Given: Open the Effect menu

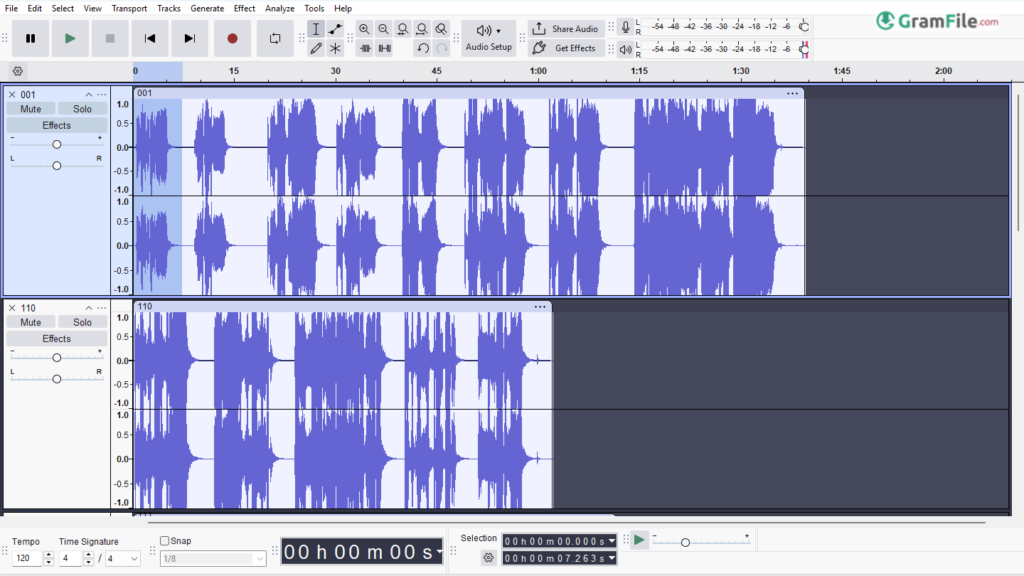Looking at the screenshot, I should pos(244,8).
